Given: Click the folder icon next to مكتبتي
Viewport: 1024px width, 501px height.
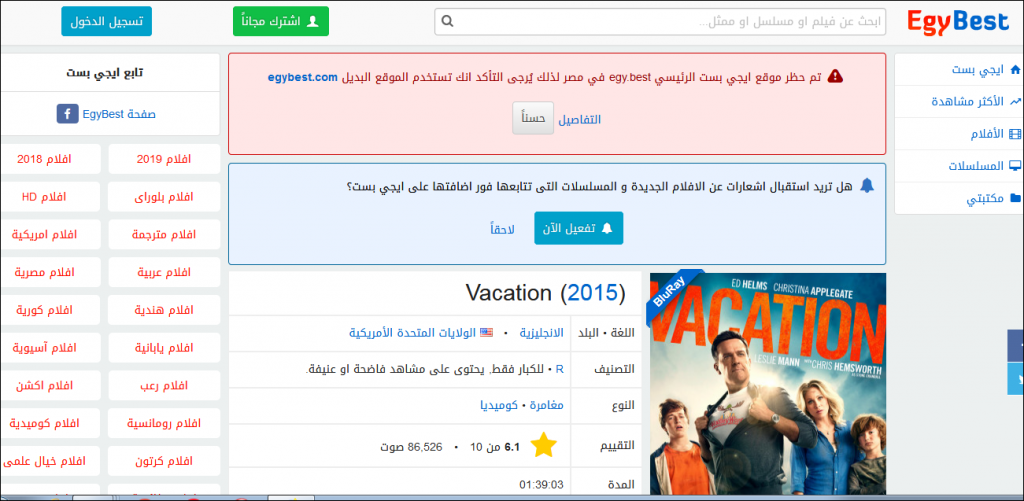Looking at the screenshot, I should coord(1014,198).
